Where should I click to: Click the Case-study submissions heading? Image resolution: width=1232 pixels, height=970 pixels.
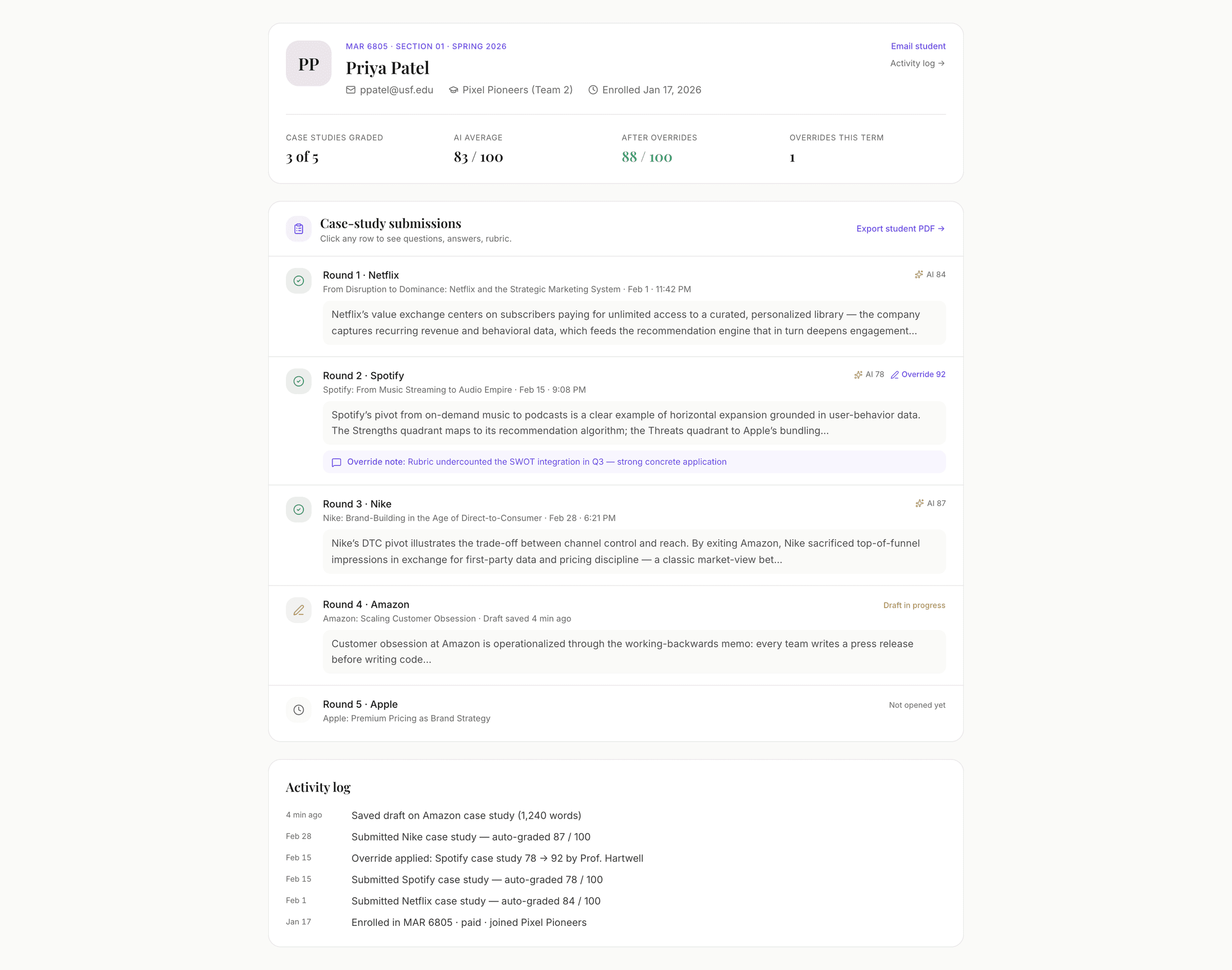tap(390, 224)
